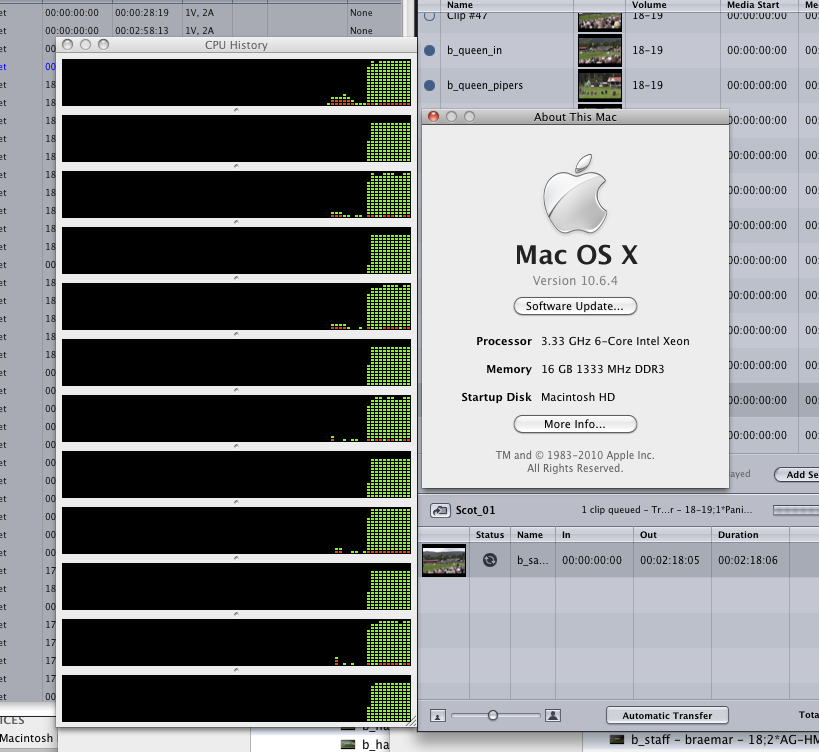Select the queued b_sa clip thumbnail
Image resolution: width=819 pixels, height=752 pixels.
(x=443, y=560)
